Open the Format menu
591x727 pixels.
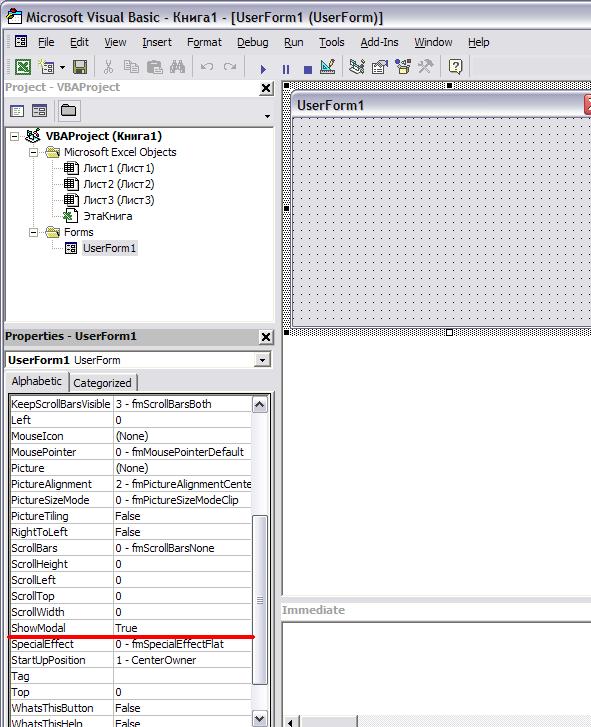(x=204, y=42)
